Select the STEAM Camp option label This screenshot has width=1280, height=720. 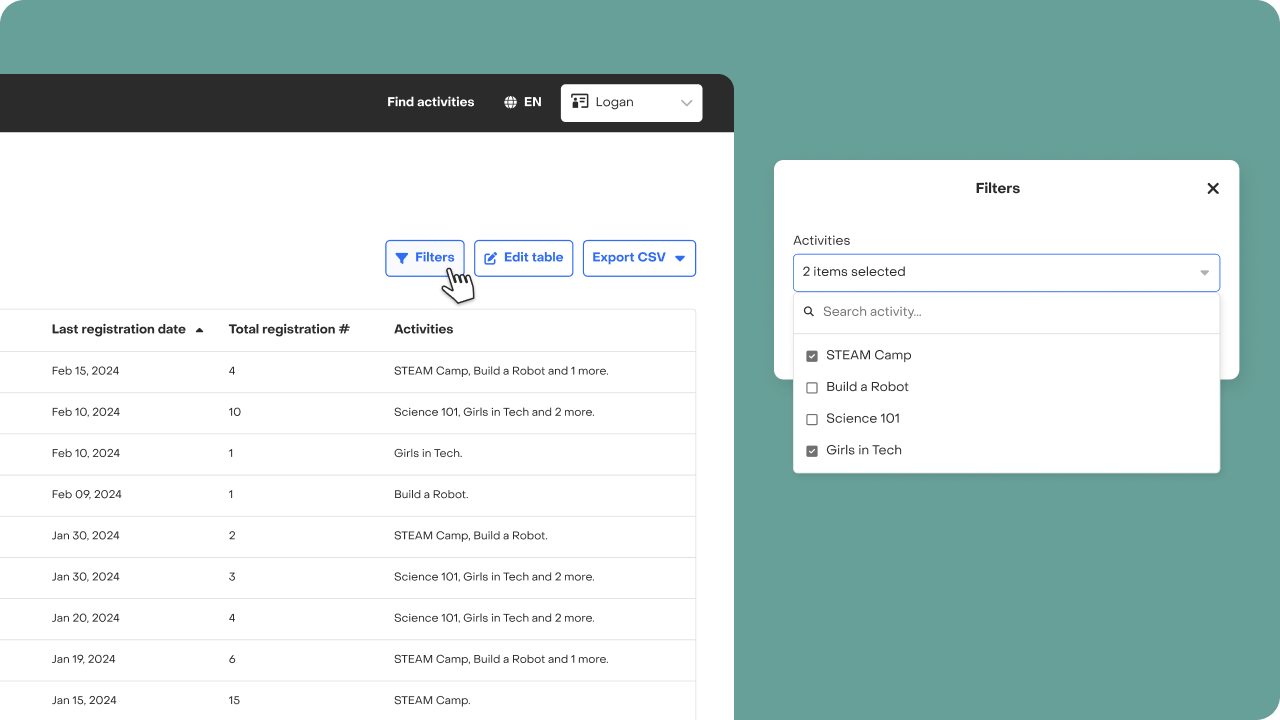point(869,355)
